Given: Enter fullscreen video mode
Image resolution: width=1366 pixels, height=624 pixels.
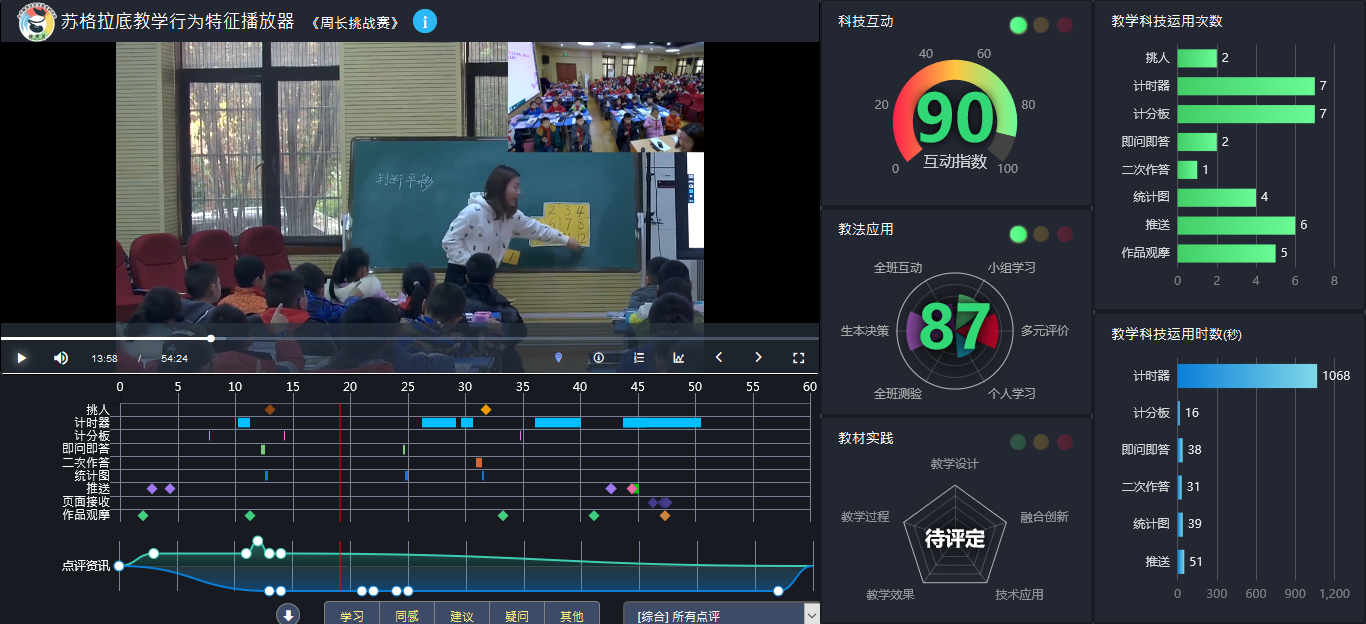Looking at the screenshot, I should coord(798,358).
